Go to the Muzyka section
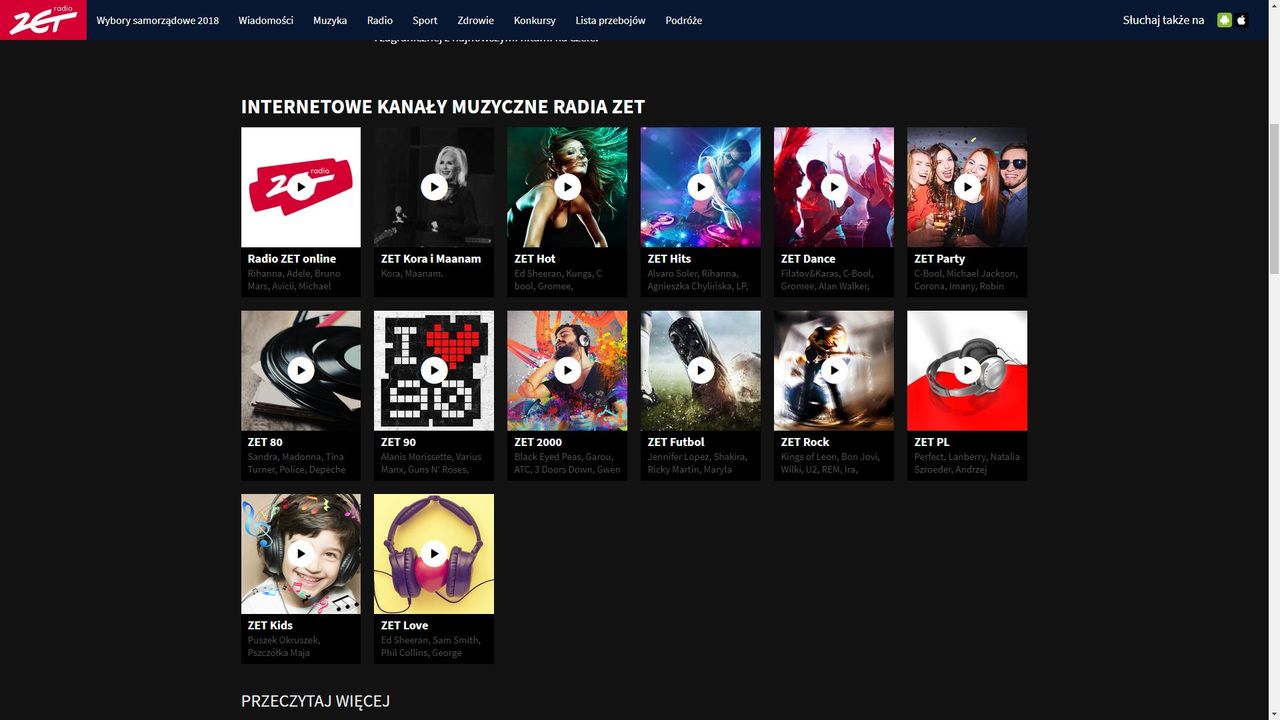Viewport: 1280px width, 720px height. pyautogui.click(x=330, y=20)
